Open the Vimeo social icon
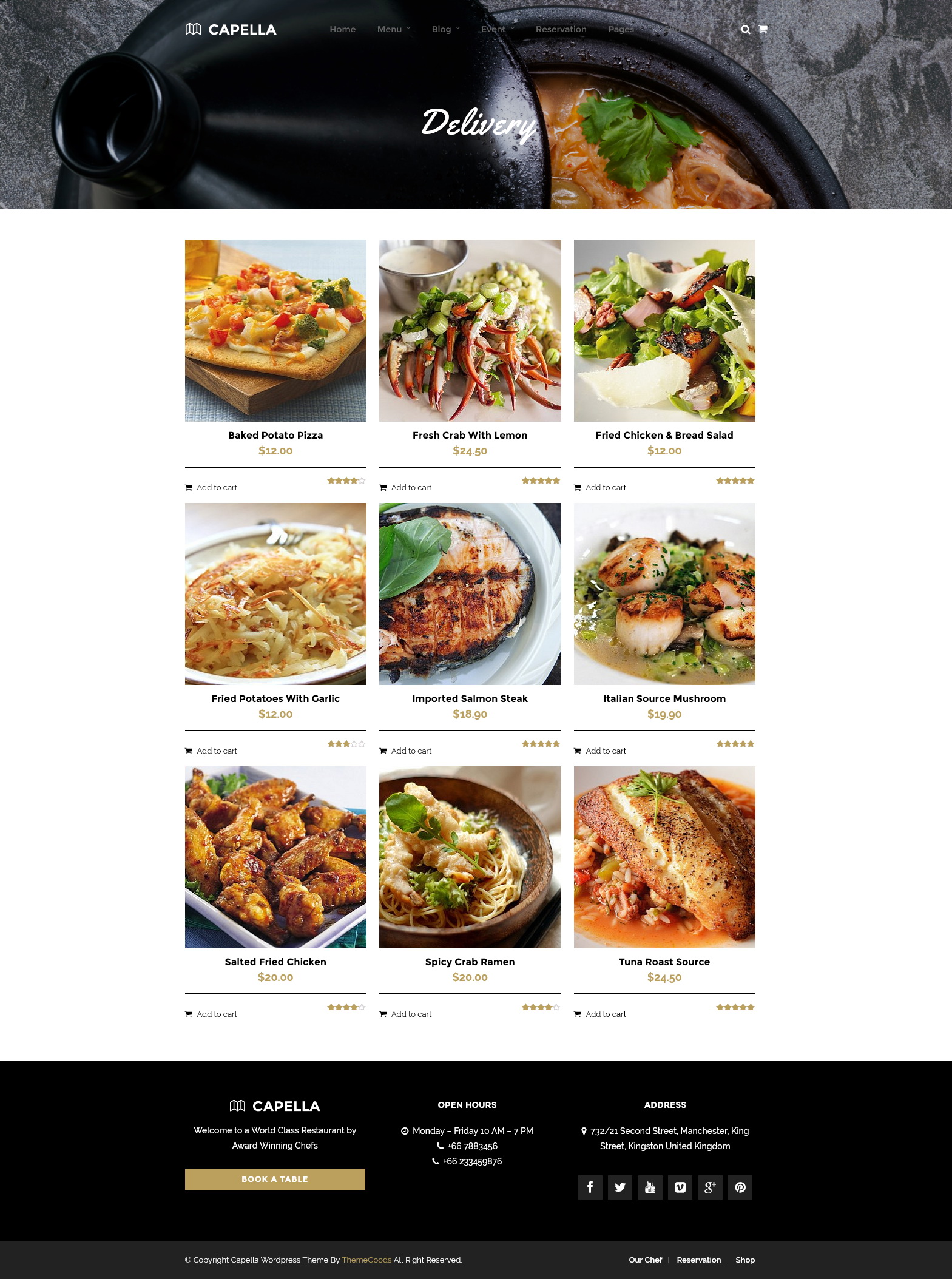952x1279 pixels. pyautogui.click(x=680, y=1187)
